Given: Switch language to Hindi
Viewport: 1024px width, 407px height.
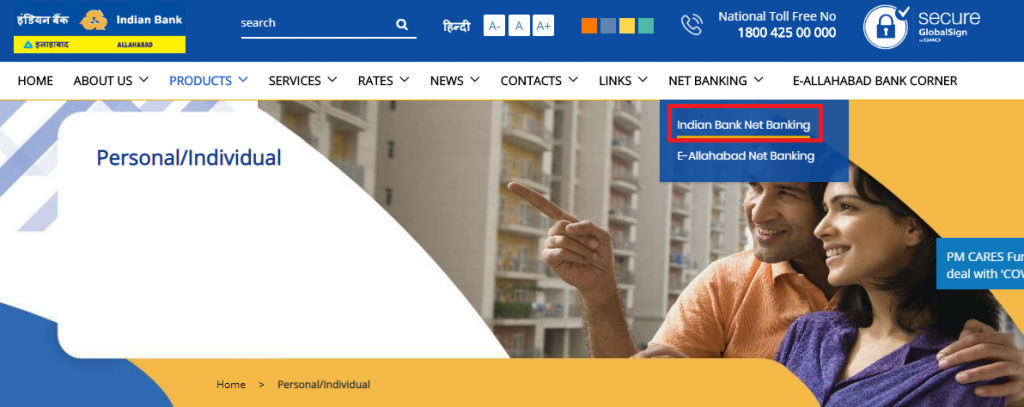Looking at the screenshot, I should [x=456, y=26].
